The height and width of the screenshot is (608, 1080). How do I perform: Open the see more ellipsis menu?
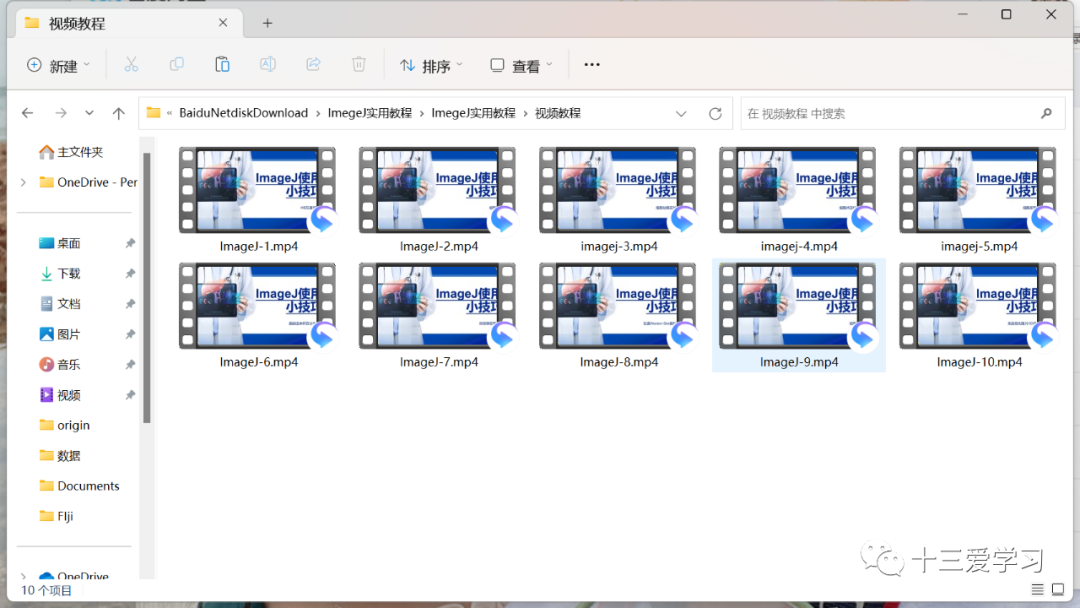click(x=591, y=64)
